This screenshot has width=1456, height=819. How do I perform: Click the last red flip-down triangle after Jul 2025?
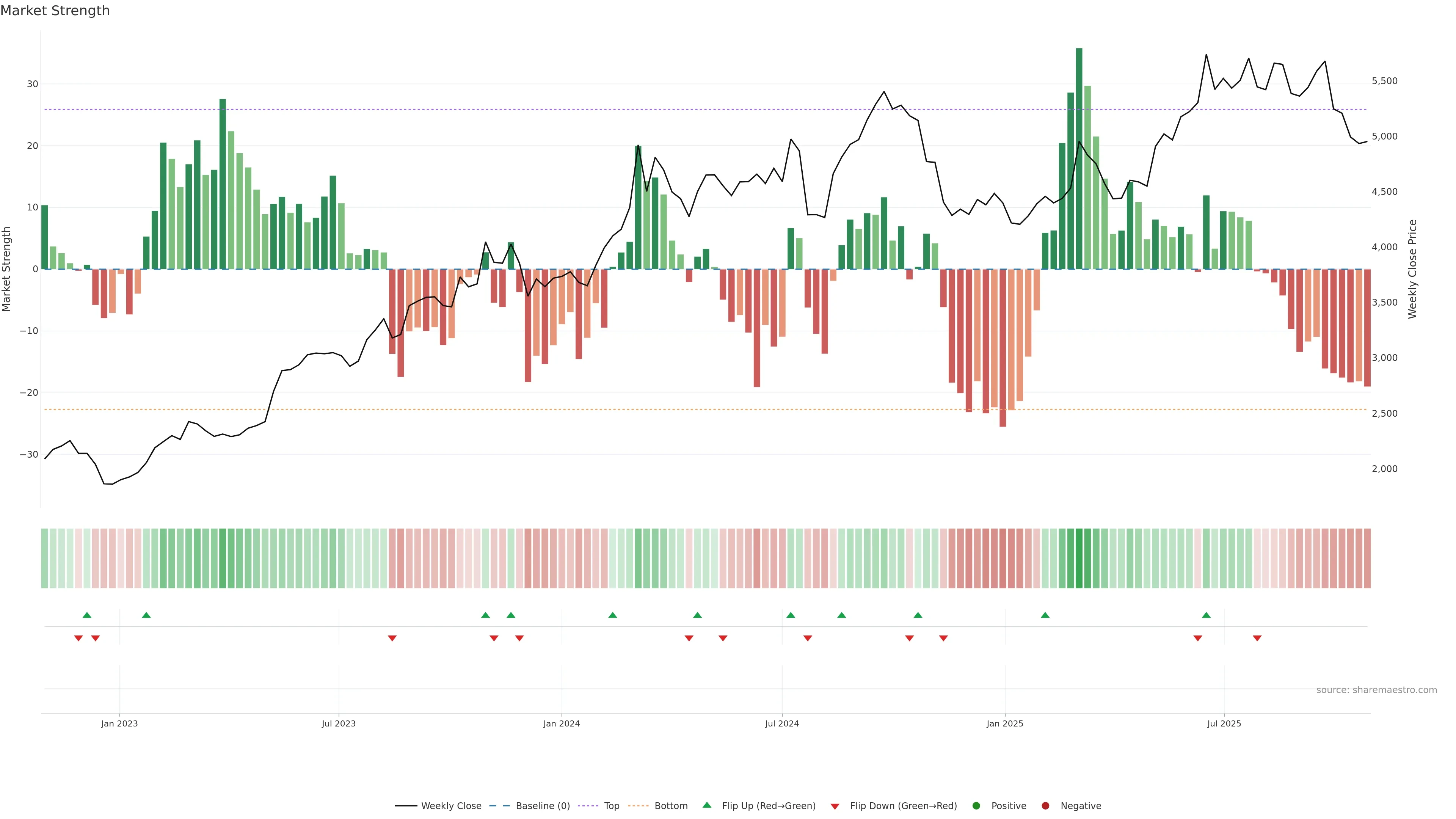pyautogui.click(x=1257, y=638)
